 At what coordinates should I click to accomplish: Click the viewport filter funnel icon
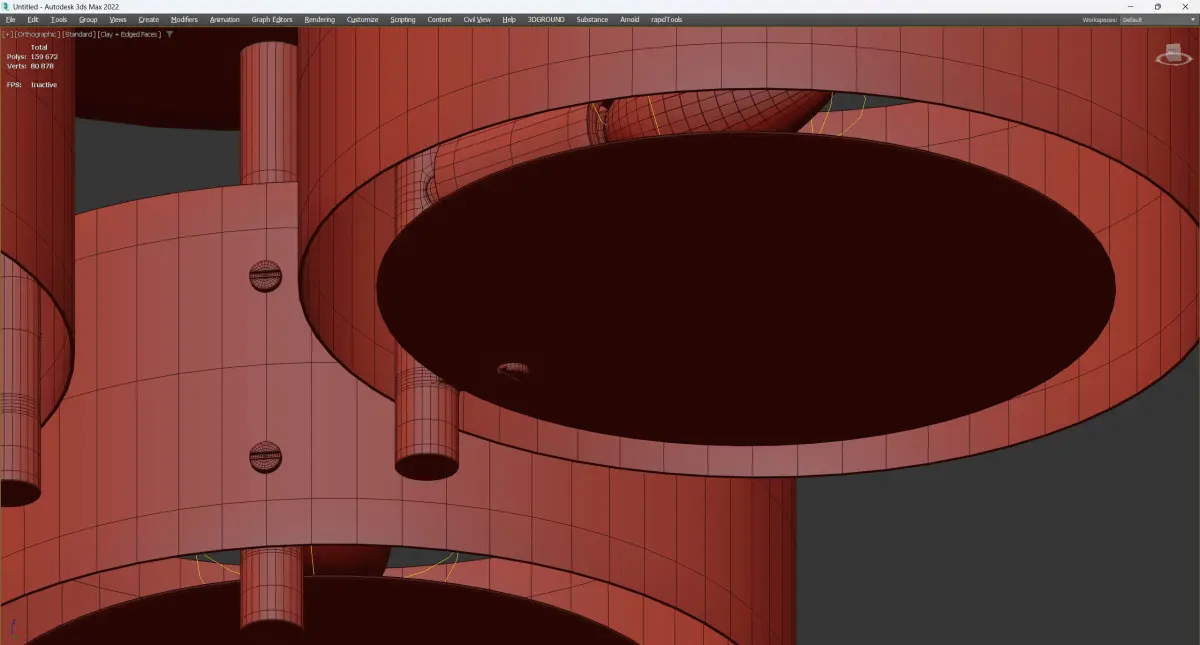coord(170,34)
